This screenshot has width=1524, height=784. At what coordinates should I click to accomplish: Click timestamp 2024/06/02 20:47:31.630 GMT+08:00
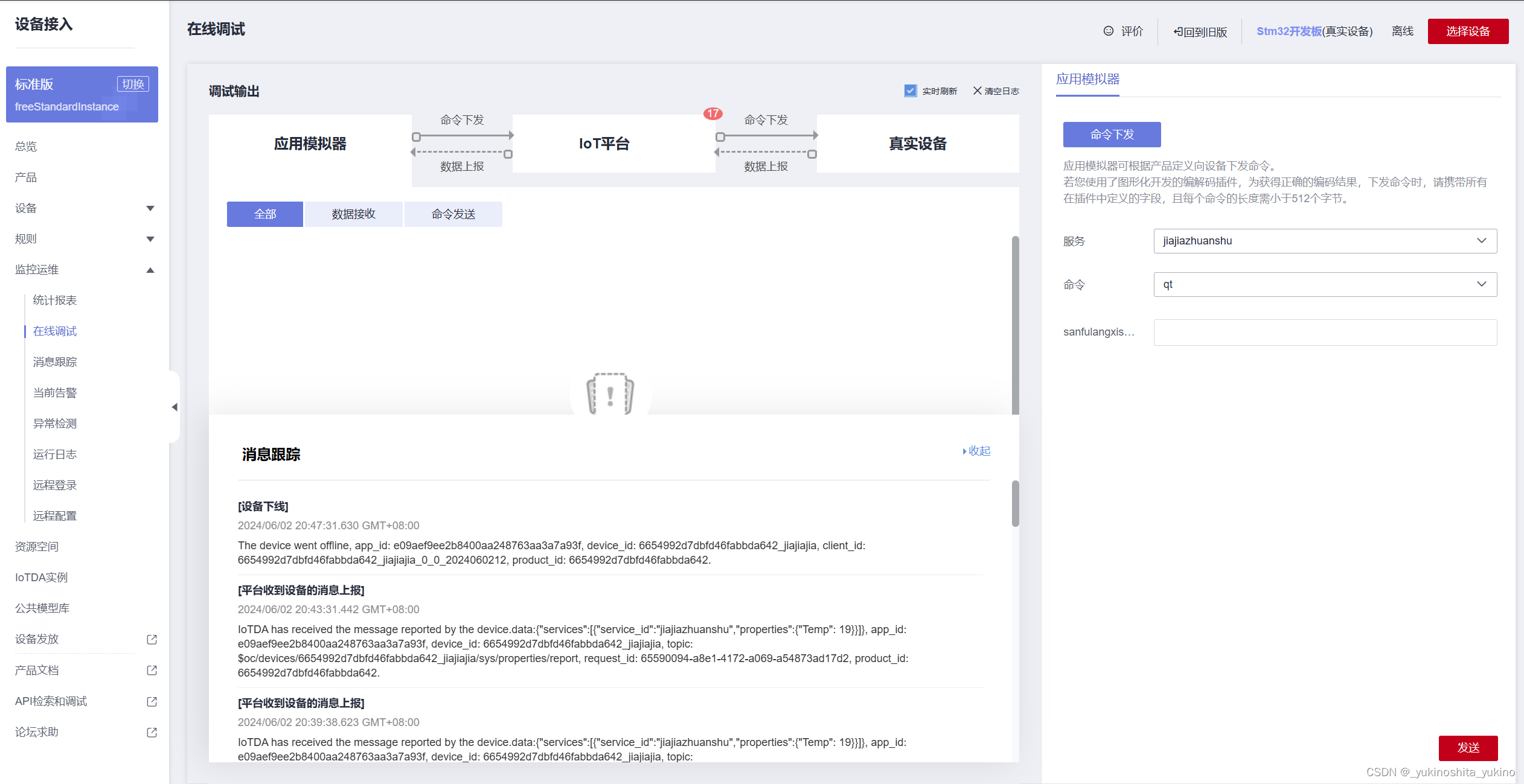pyautogui.click(x=328, y=526)
